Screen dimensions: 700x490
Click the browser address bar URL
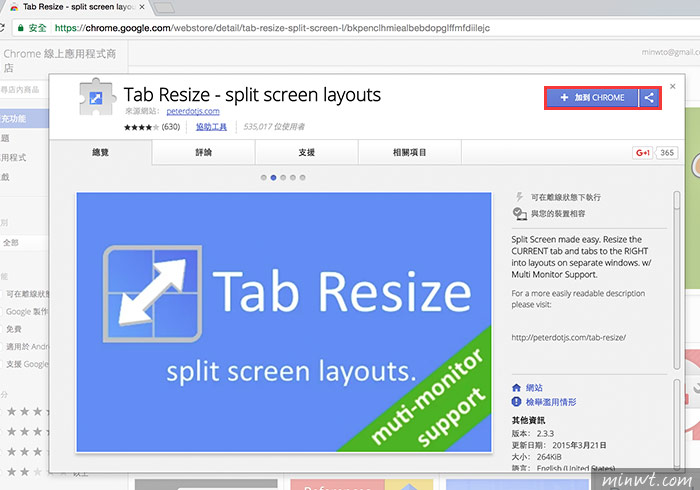272,28
